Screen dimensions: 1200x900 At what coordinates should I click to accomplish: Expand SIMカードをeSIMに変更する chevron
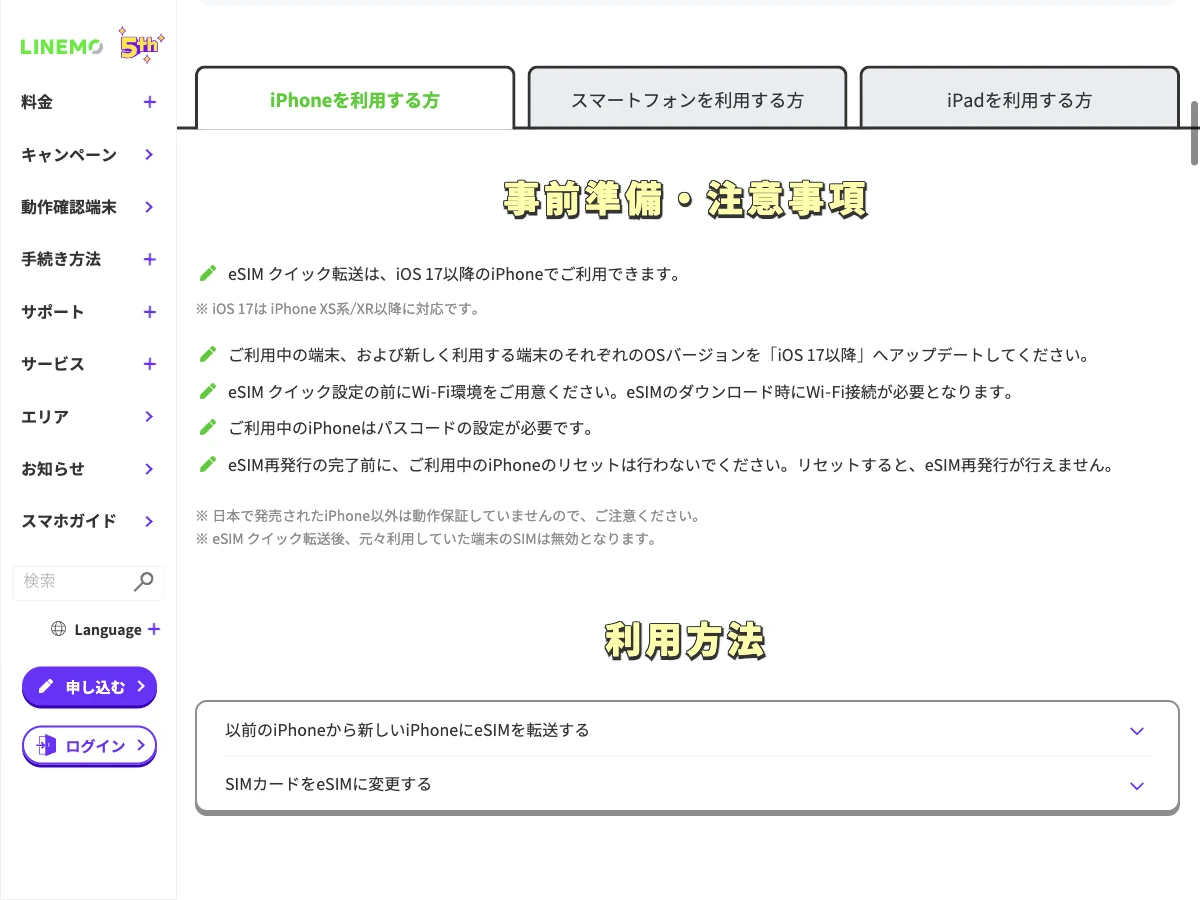(x=1136, y=785)
